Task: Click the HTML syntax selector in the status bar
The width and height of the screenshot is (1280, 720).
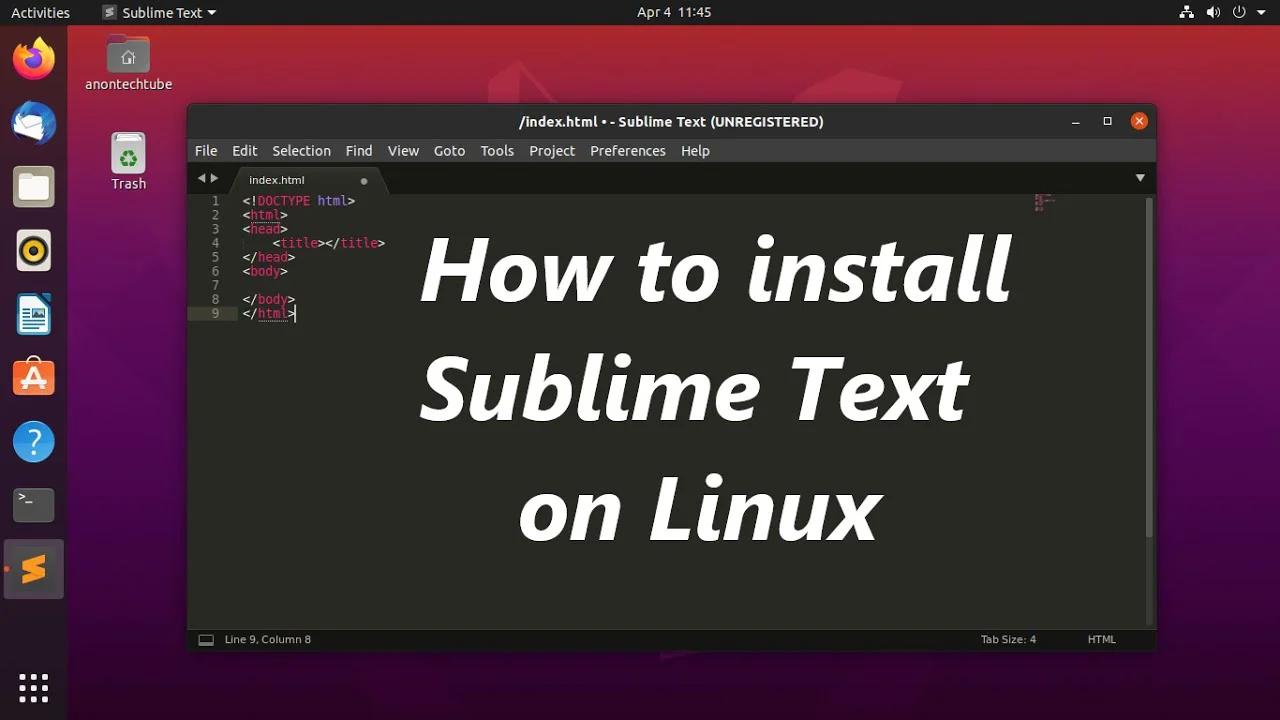Action: click(x=1101, y=639)
